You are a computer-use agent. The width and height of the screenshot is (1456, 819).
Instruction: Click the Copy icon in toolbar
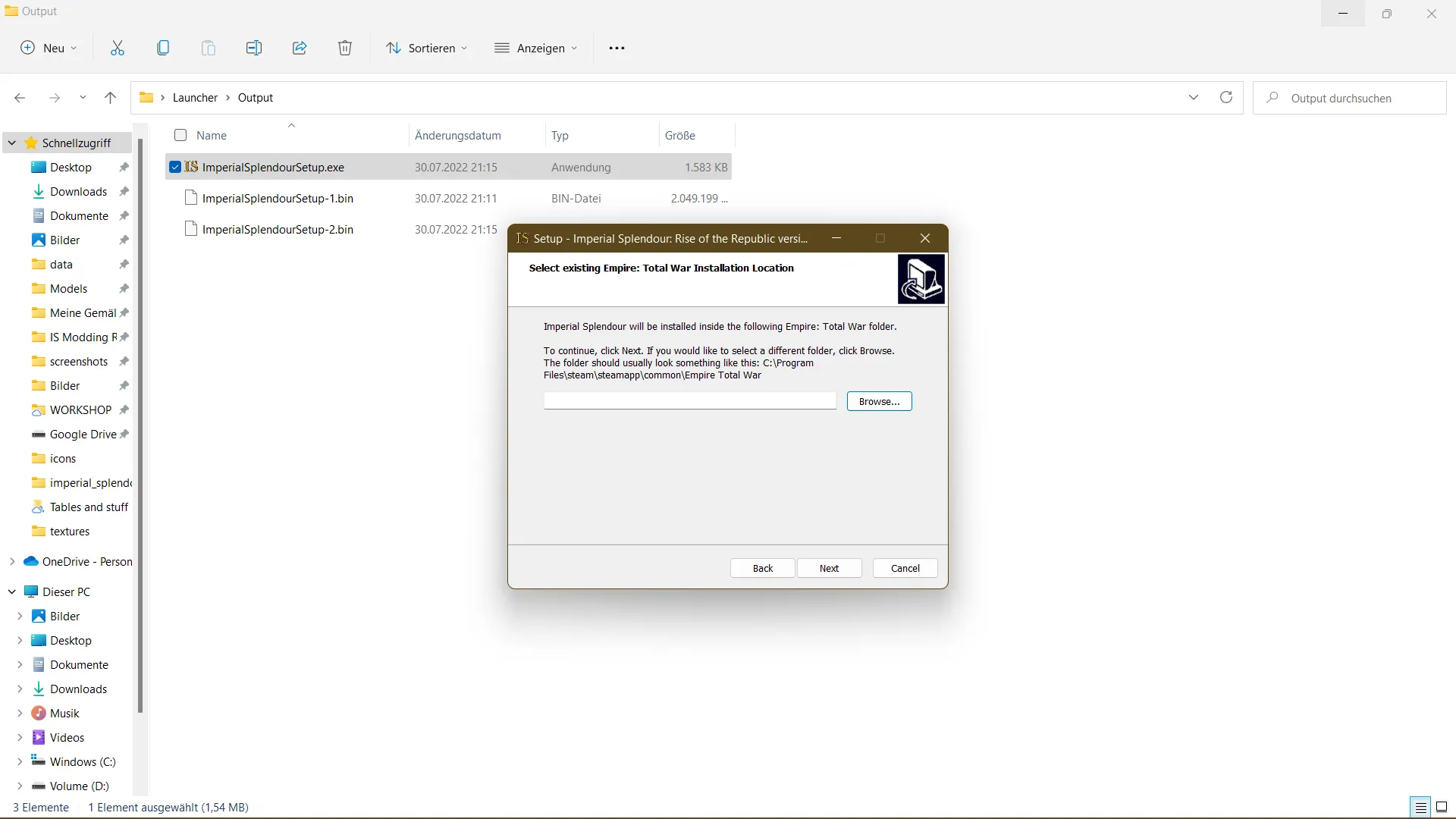pyautogui.click(x=163, y=49)
